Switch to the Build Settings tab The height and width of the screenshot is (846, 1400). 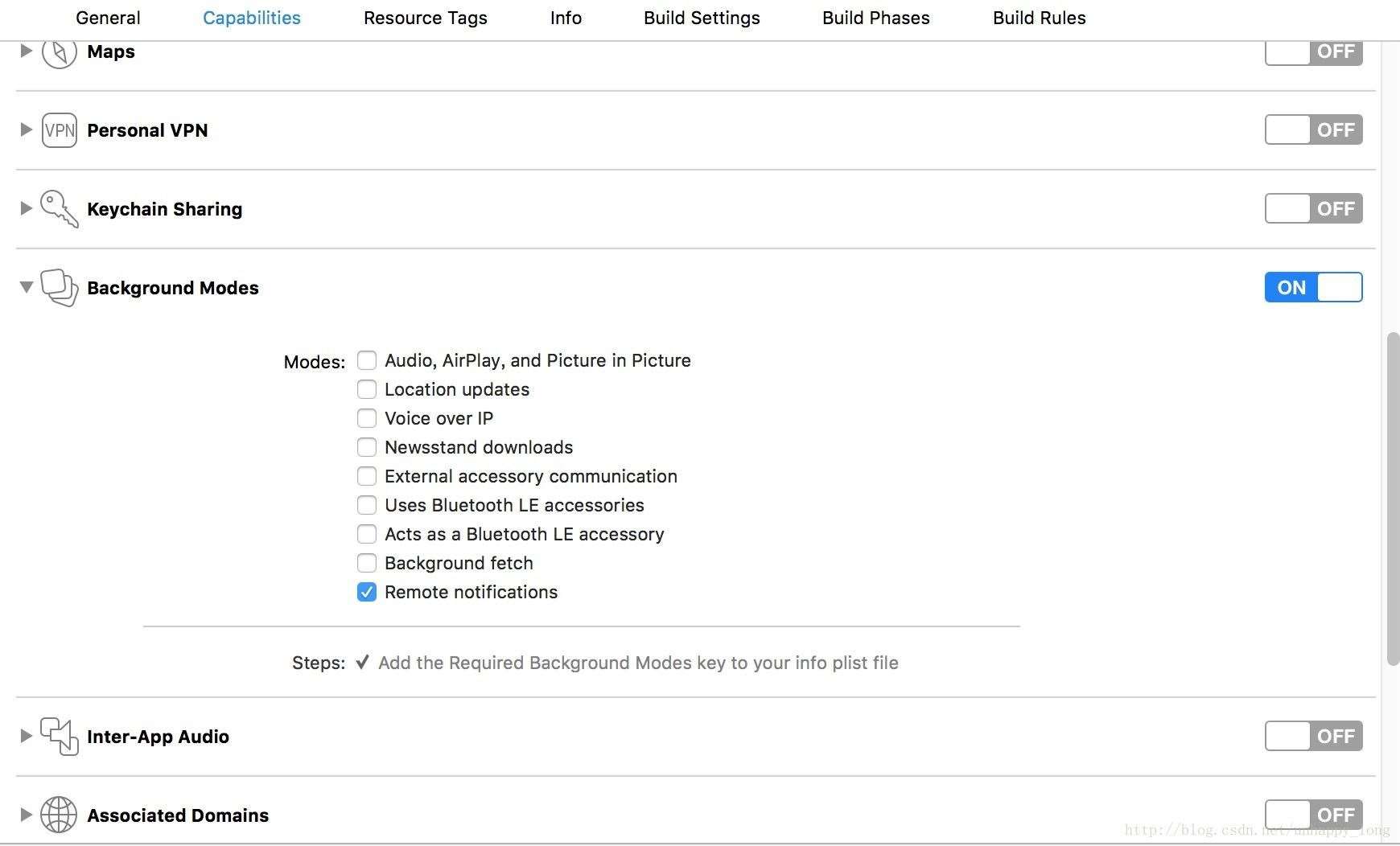click(x=702, y=18)
